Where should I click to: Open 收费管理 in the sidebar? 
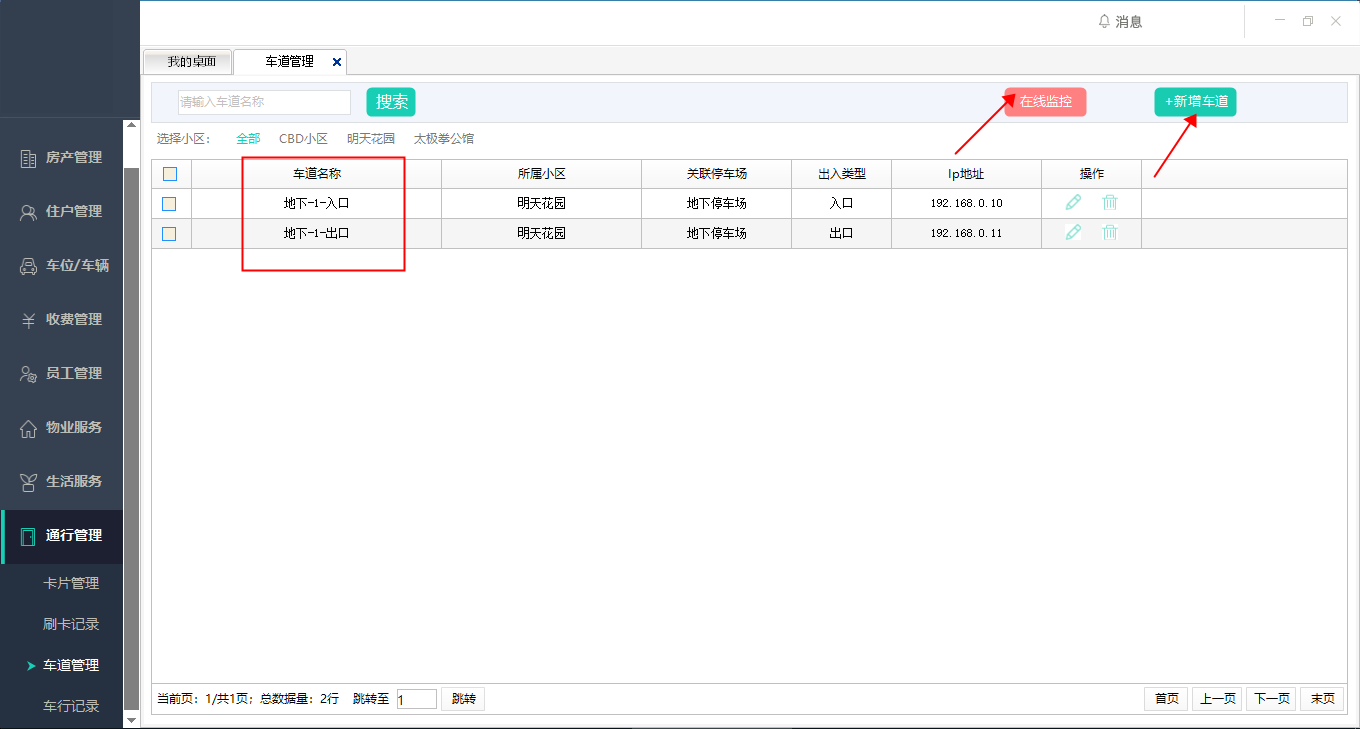pos(62,319)
